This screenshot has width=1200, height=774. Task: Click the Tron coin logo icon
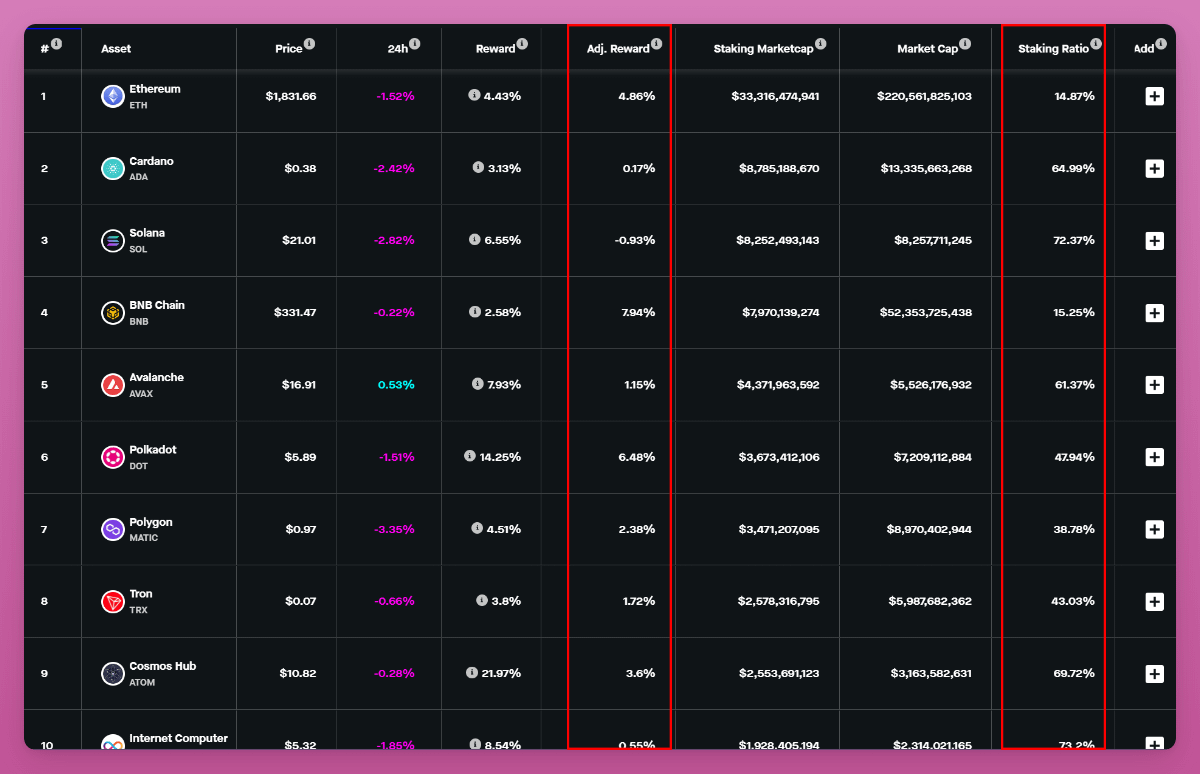coord(113,601)
